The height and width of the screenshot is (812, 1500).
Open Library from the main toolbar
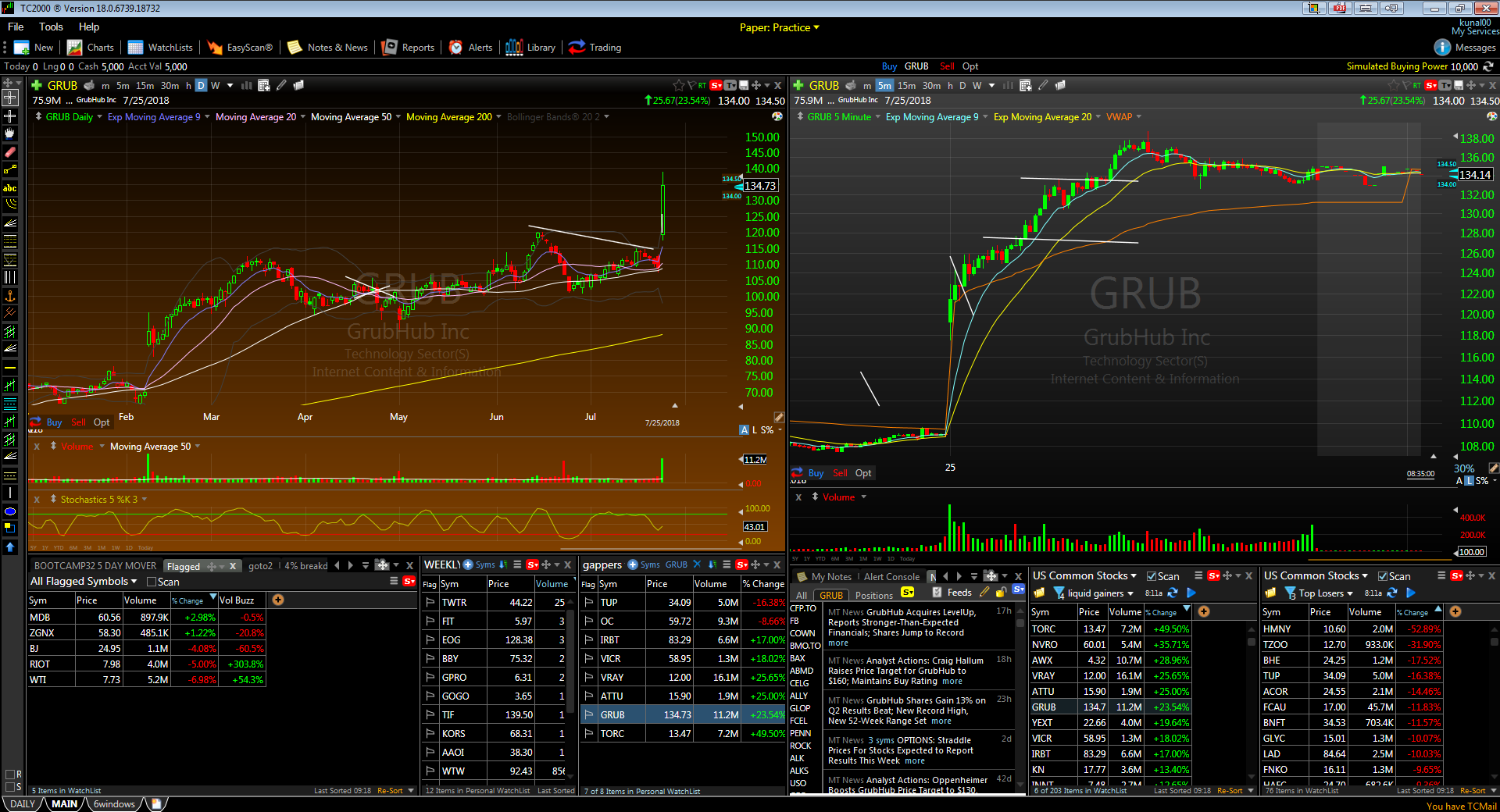[x=530, y=48]
